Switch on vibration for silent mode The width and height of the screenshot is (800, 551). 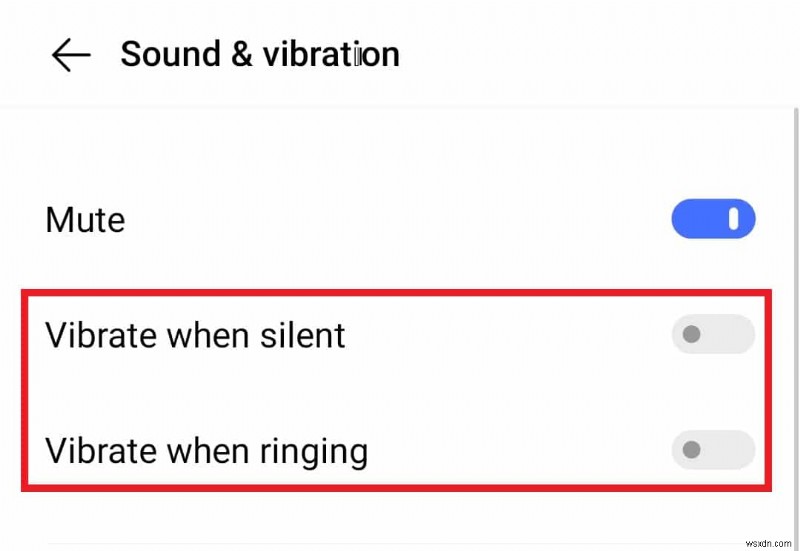tap(713, 334)
